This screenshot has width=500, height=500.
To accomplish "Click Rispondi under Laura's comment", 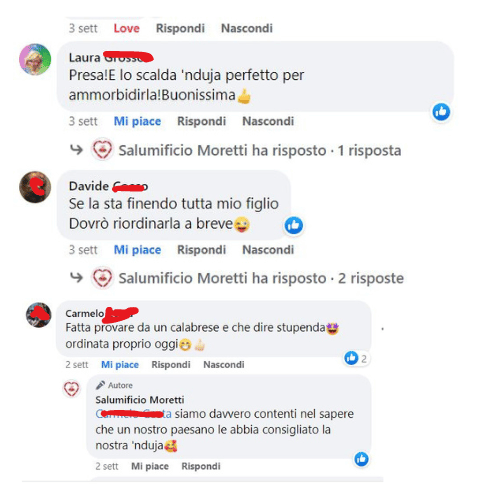I will click(x=201, y=121).
